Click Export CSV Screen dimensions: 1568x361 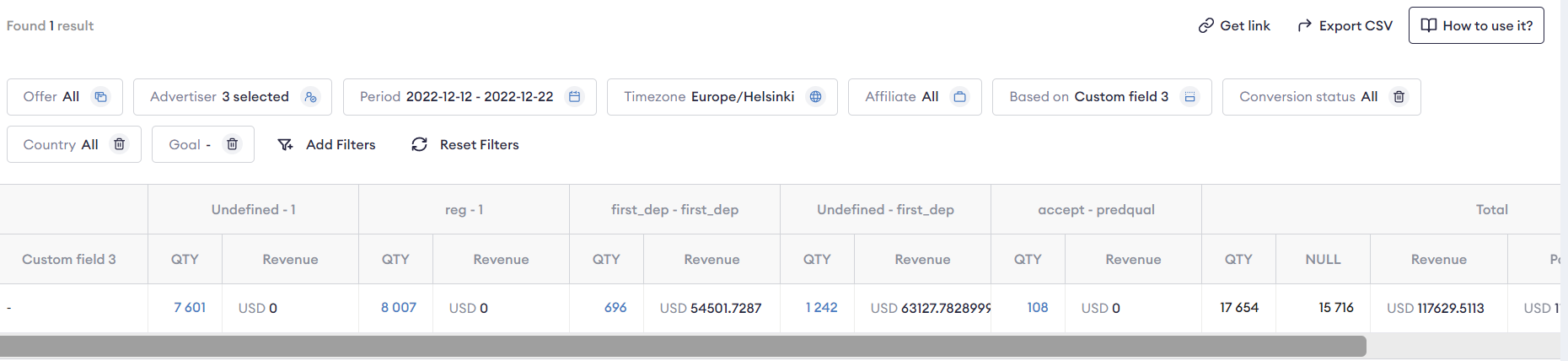point(1345,25)
